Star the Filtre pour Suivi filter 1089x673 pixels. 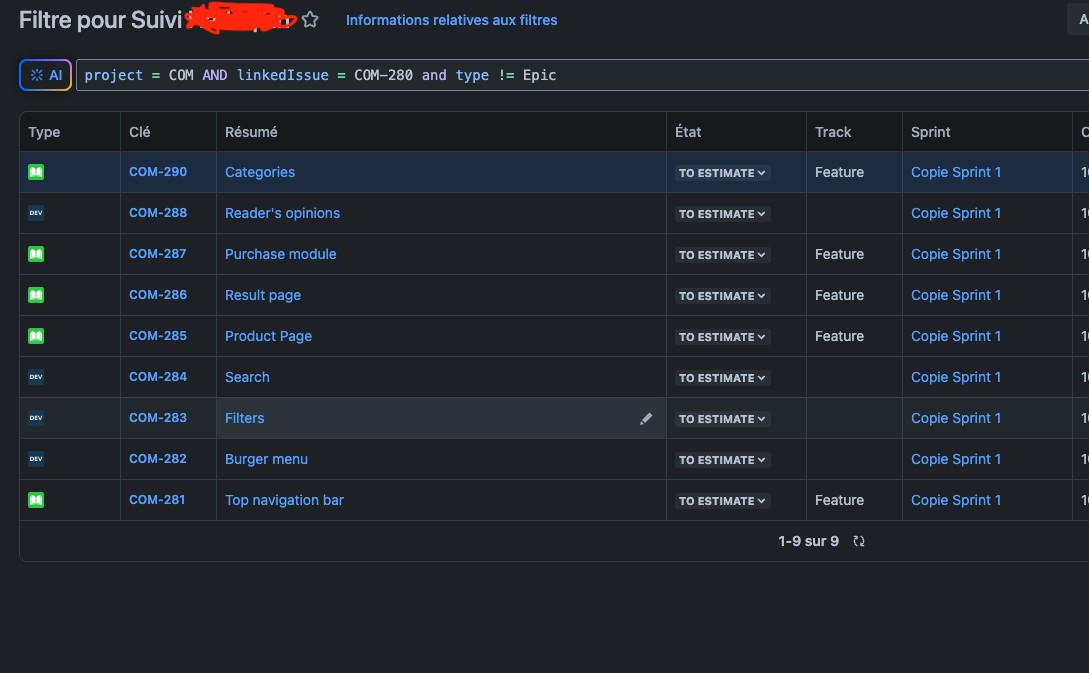[310, 20]
